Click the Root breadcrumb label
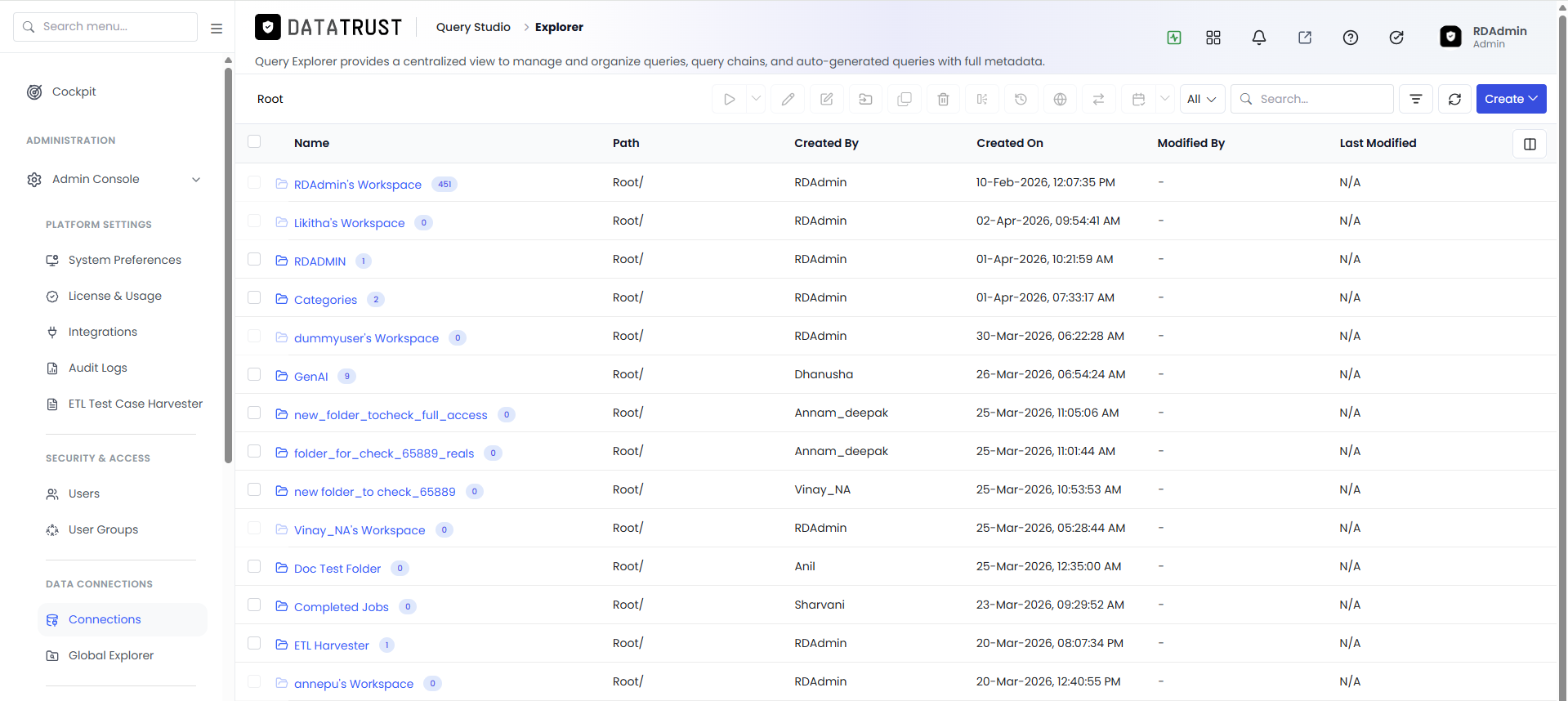Image resolution: width=1568 pixels, height=701 pixels. coord(270,99)
